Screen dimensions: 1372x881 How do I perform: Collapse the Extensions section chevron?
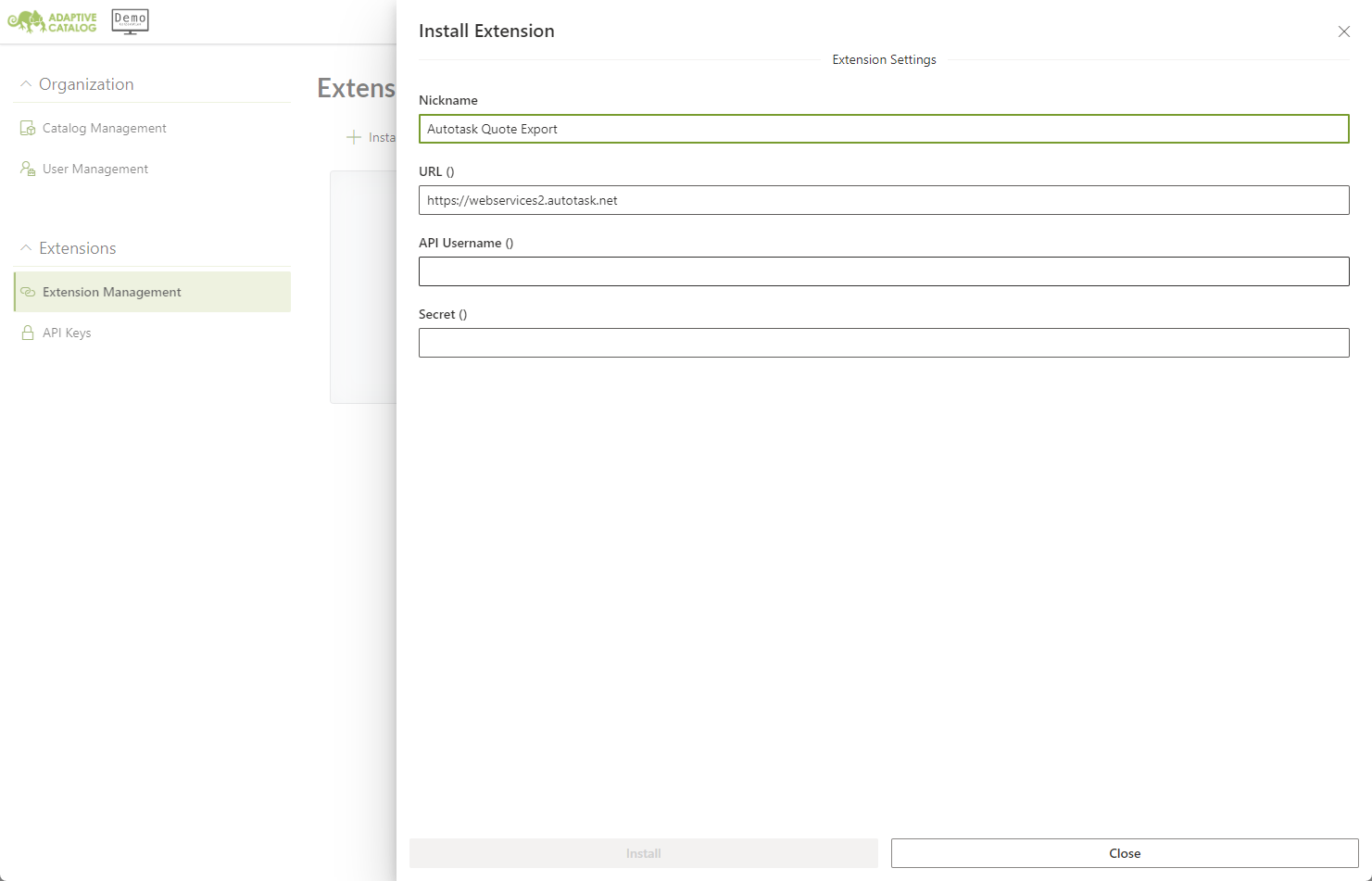26,247
